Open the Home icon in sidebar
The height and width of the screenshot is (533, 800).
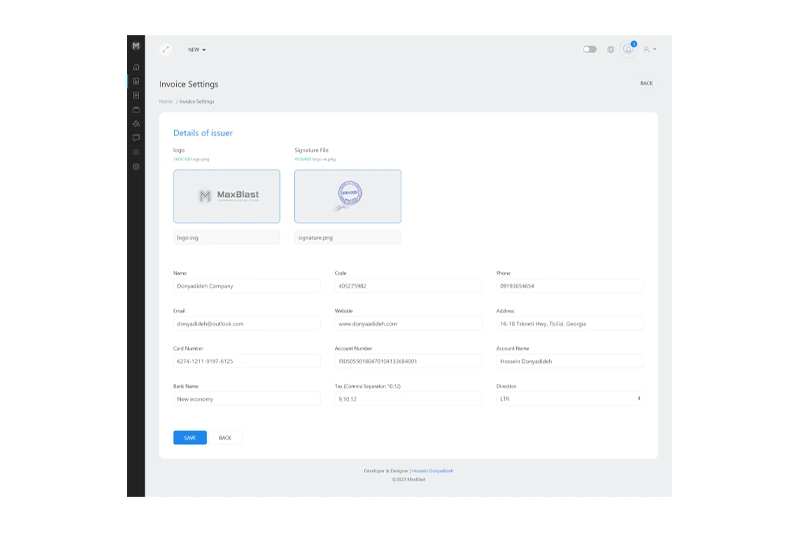click(136, 67)
